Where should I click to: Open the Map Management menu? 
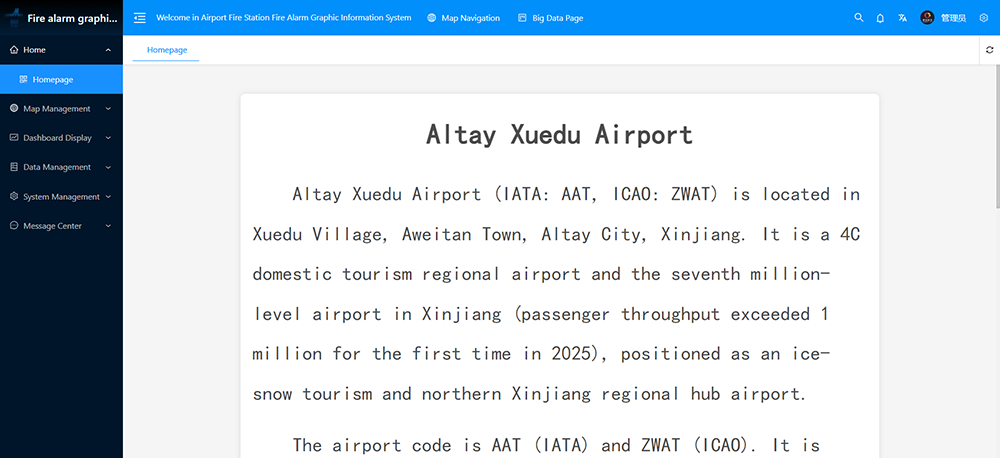coord(61,108)
